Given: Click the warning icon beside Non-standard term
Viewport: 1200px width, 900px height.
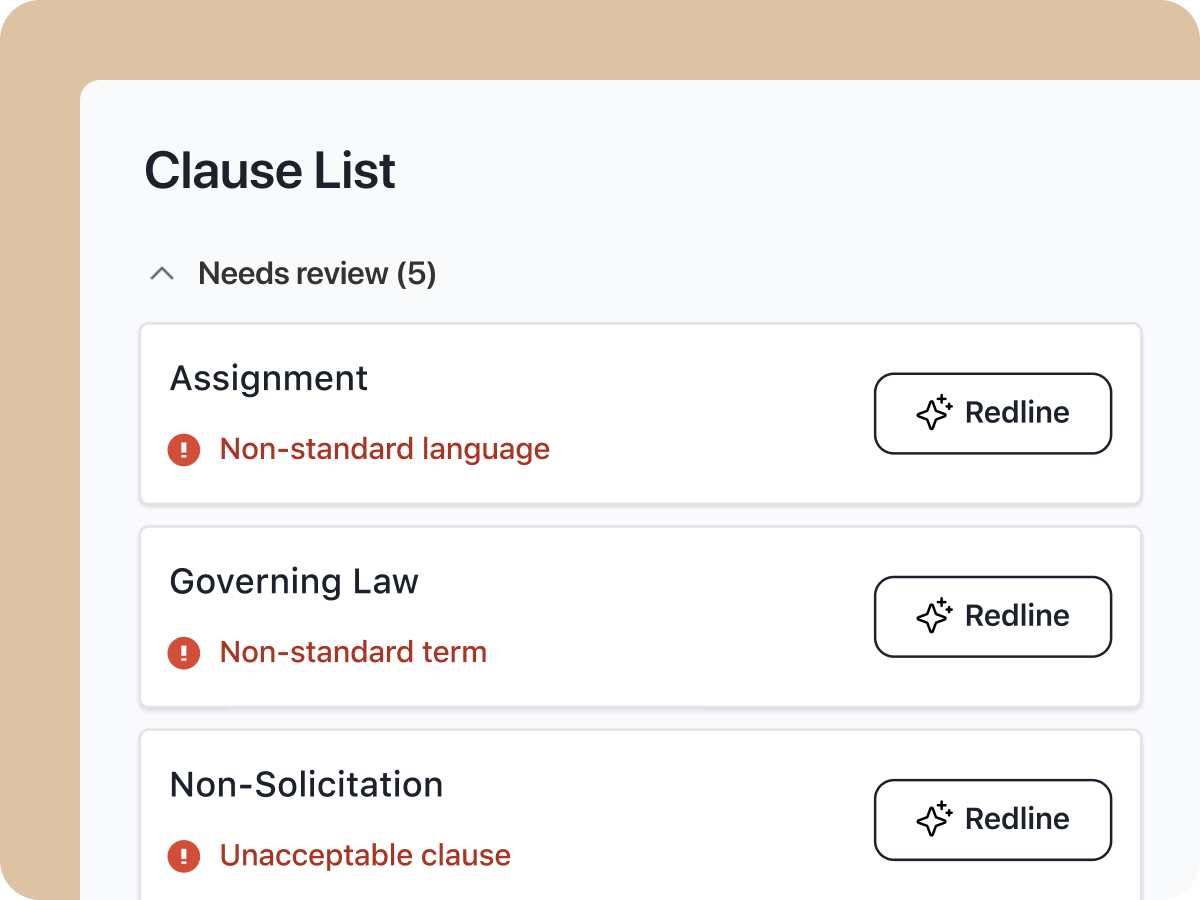Looking at the screenshot, I should pos(184,653).
